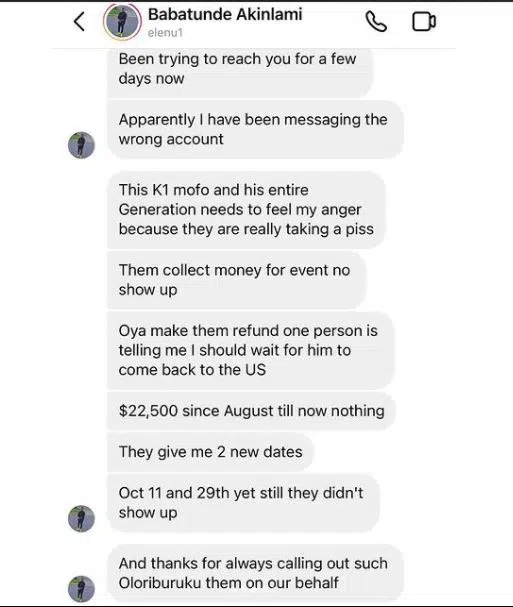
Task: Open profile picture in chat header
Action: (x=122, y=22)
